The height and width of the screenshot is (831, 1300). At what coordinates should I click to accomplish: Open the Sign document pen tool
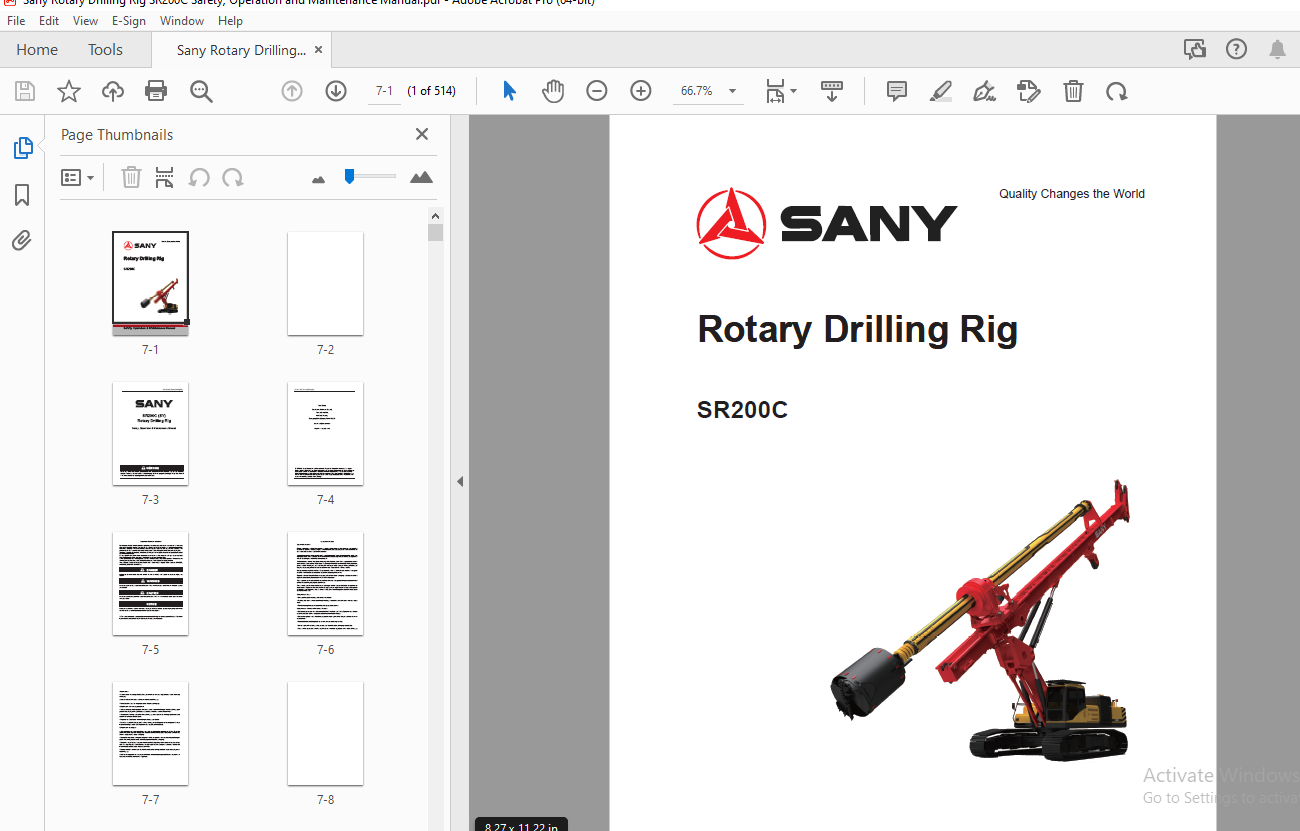[x=984, y=91]
